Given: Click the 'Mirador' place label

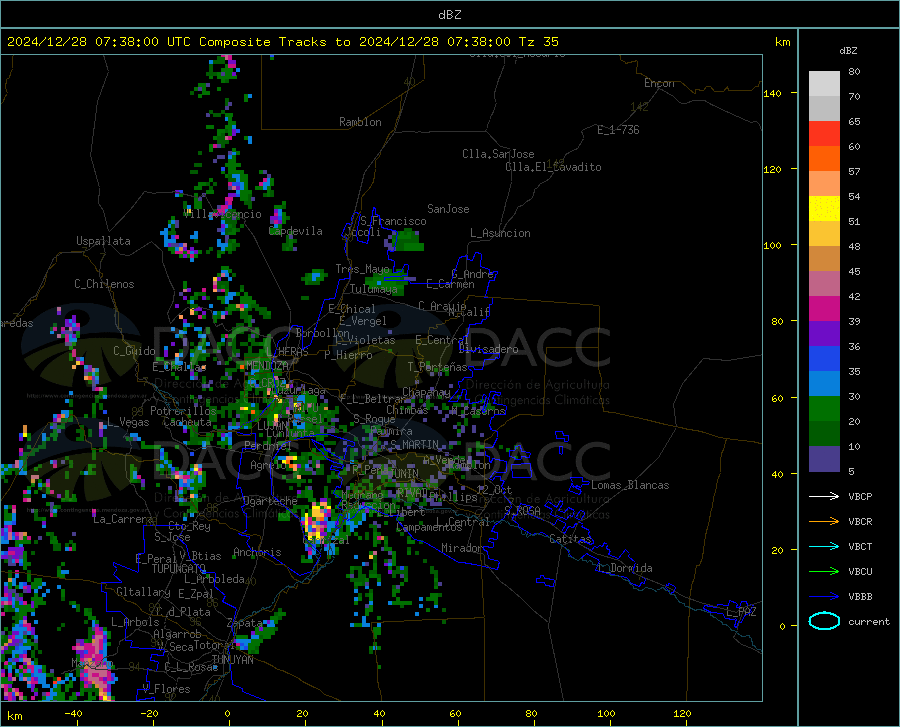Looking at the screenshot, I should [462, 548].
